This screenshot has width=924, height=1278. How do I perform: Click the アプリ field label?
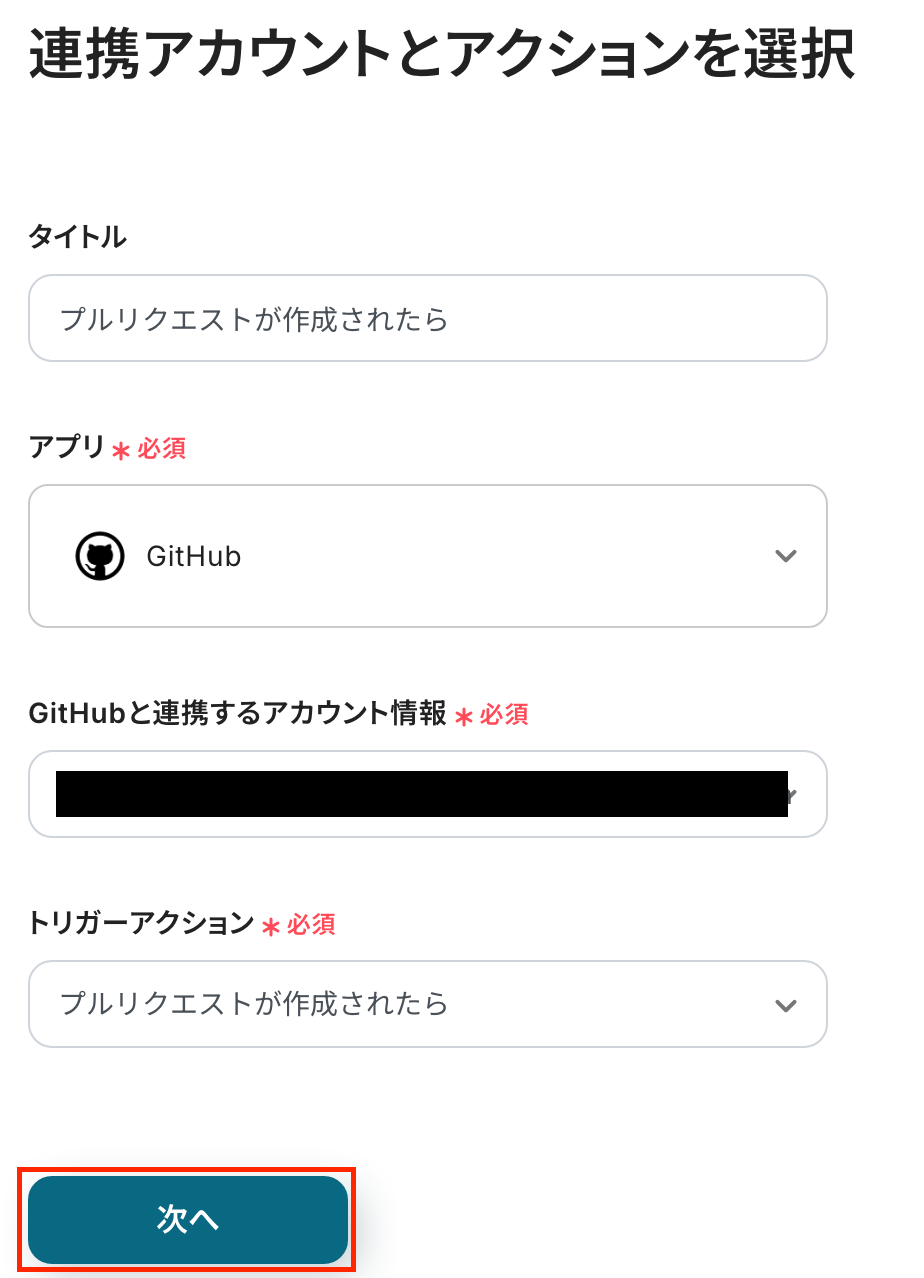(67, 448)
